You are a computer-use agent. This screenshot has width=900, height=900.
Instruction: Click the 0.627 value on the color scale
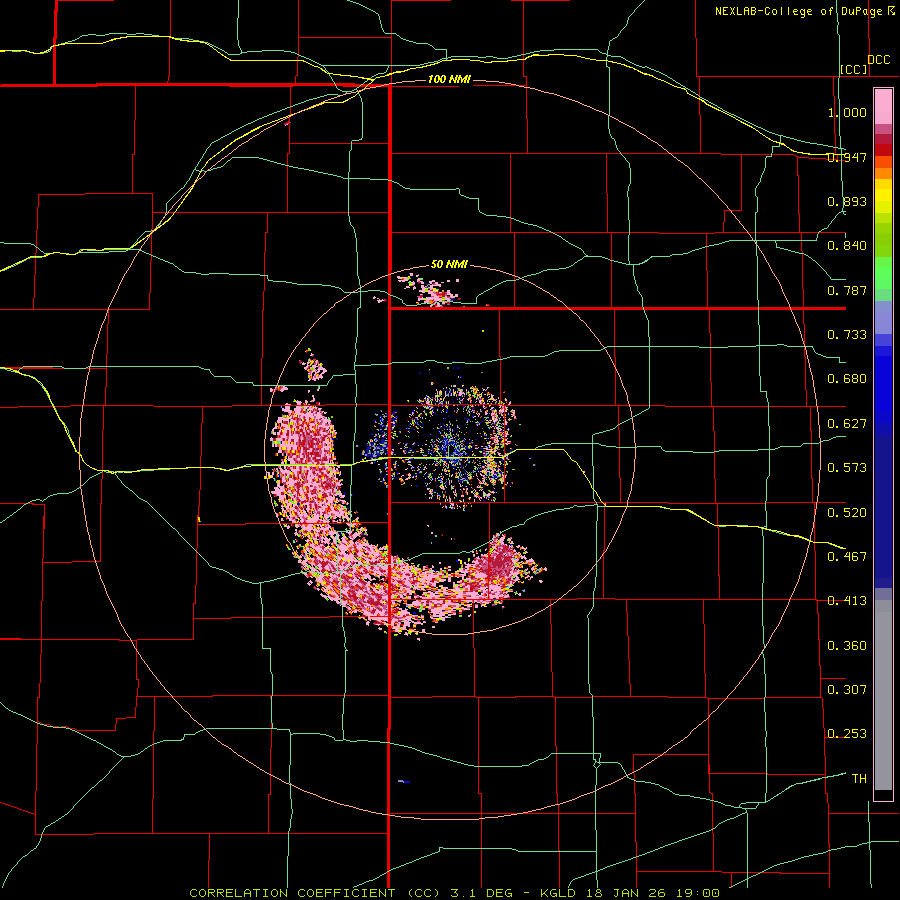tap(847, 424)
